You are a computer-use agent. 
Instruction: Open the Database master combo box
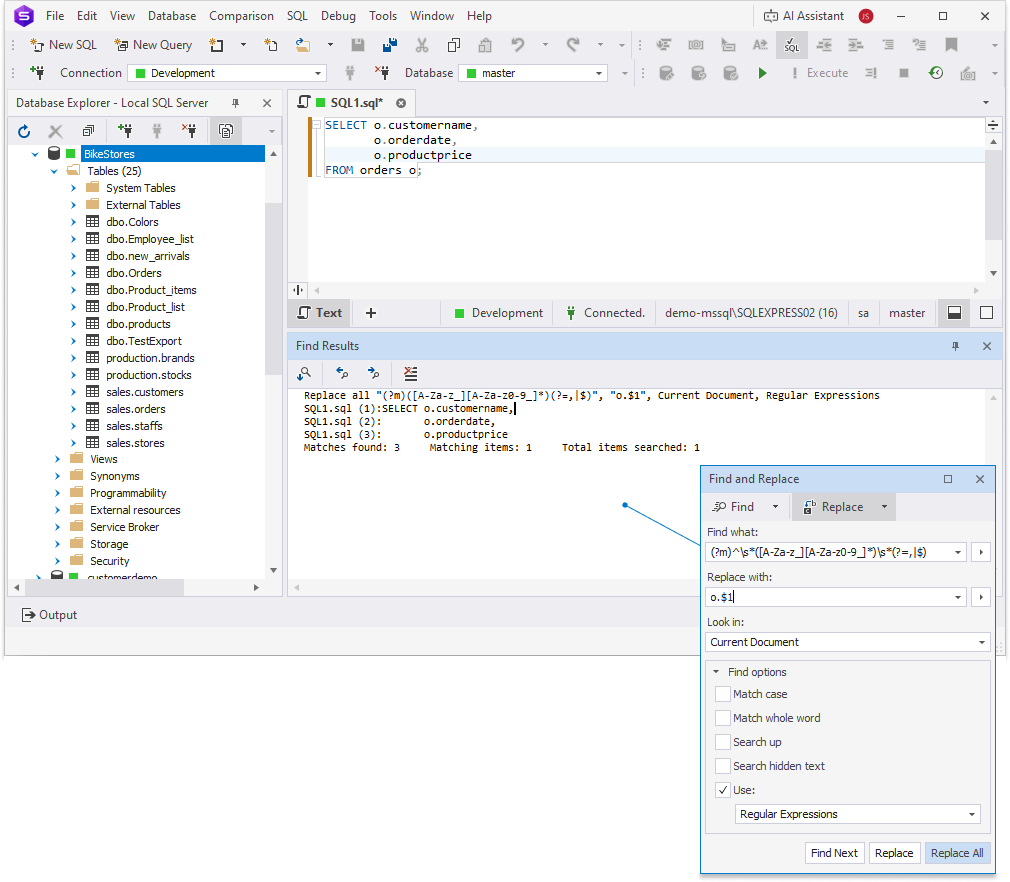pyautogui.click(x=599, y=72)
